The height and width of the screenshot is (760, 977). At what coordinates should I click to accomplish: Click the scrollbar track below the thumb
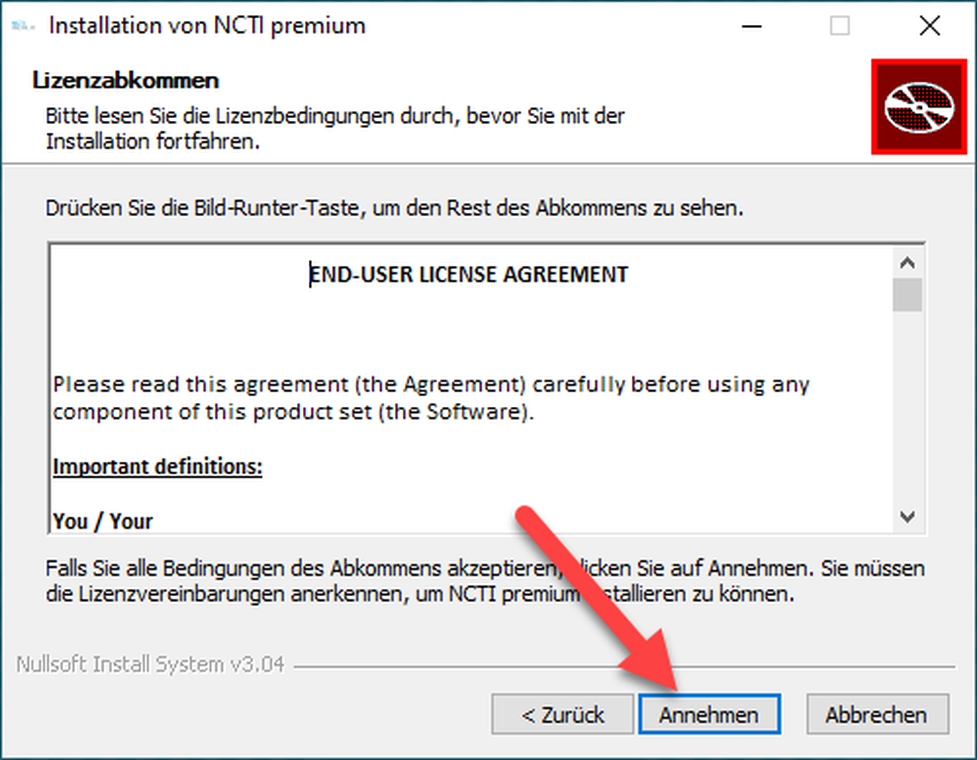907,405
